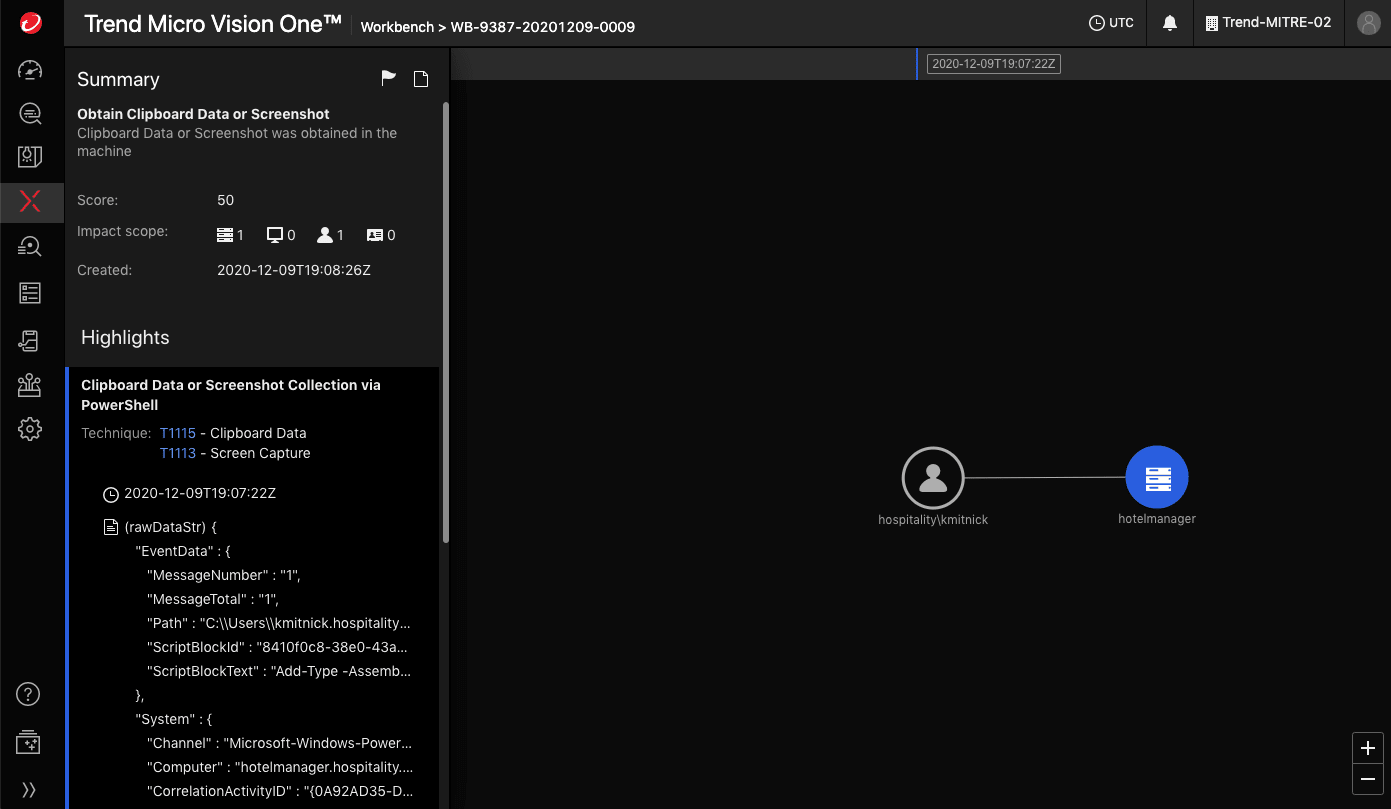This screenshot has width=1391, height=809.
Task: Open the T1113 technique link
Action: coord(178,453)
